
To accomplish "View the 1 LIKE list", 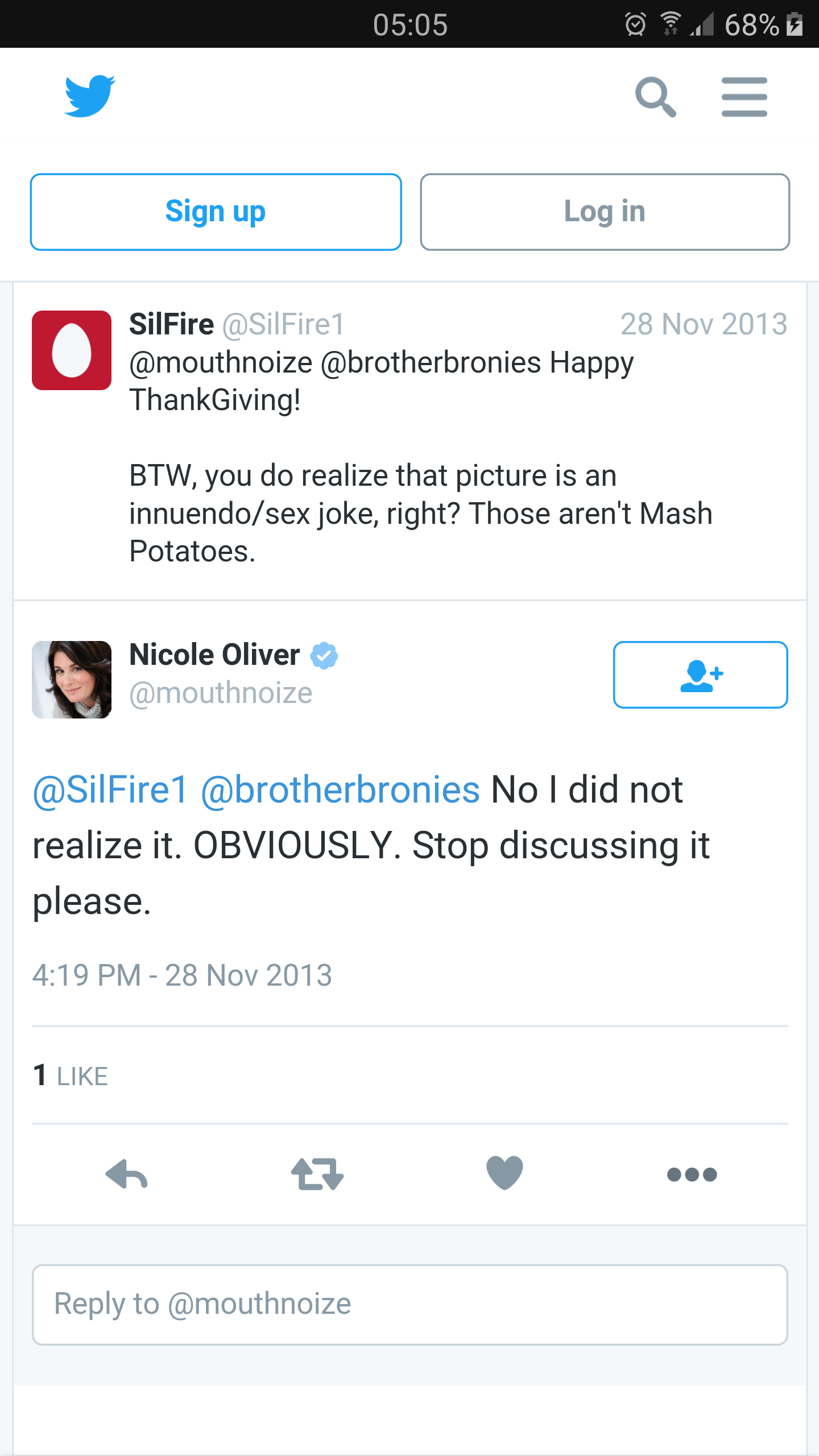I will coord(71,1076).
